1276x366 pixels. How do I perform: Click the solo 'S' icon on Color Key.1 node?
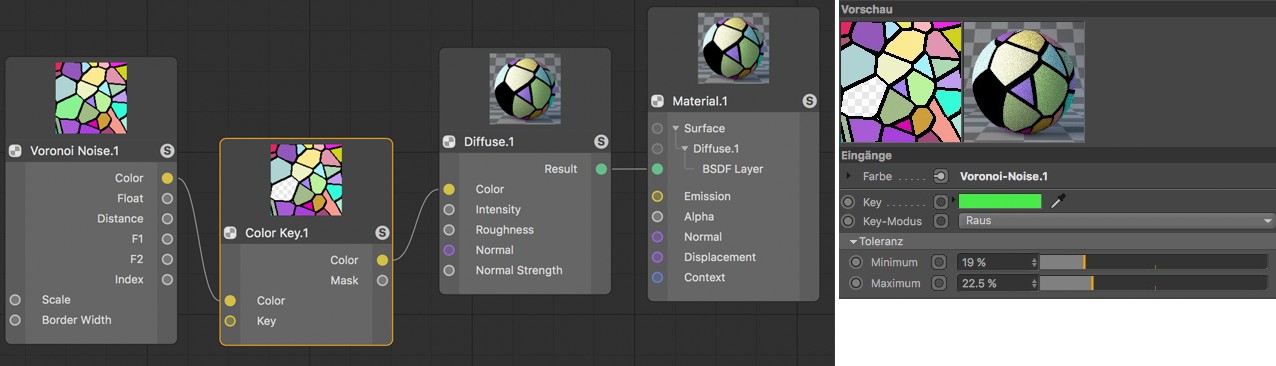coord(382,233)
